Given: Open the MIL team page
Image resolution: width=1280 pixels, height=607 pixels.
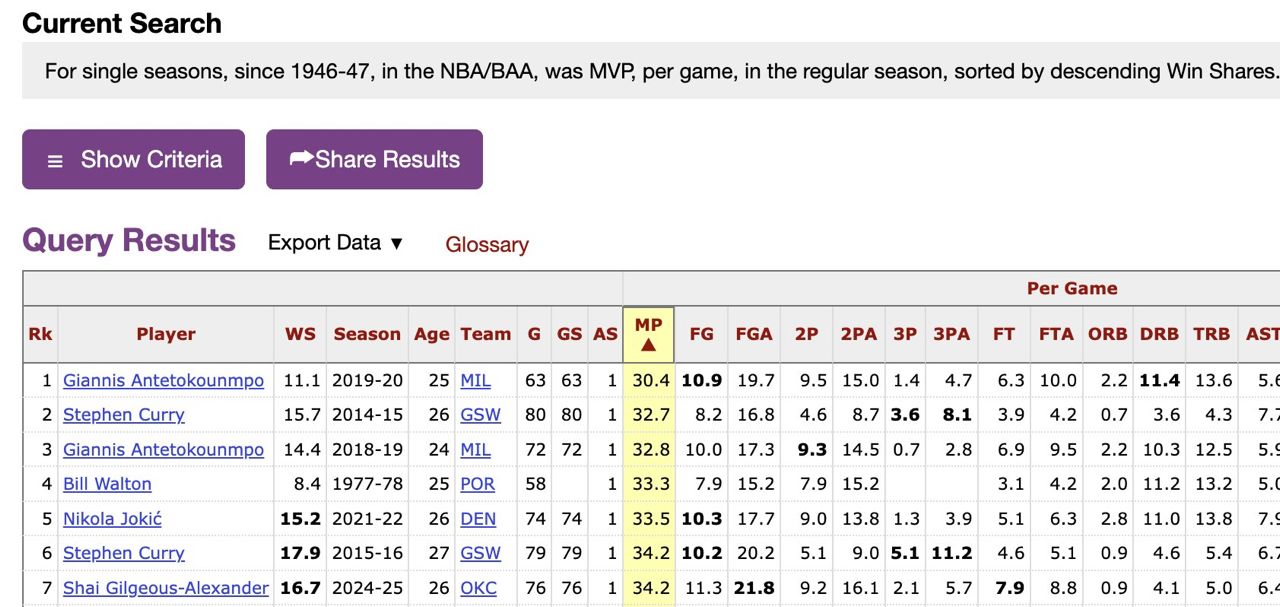Looking at the screenshot, I should point(478,380).
